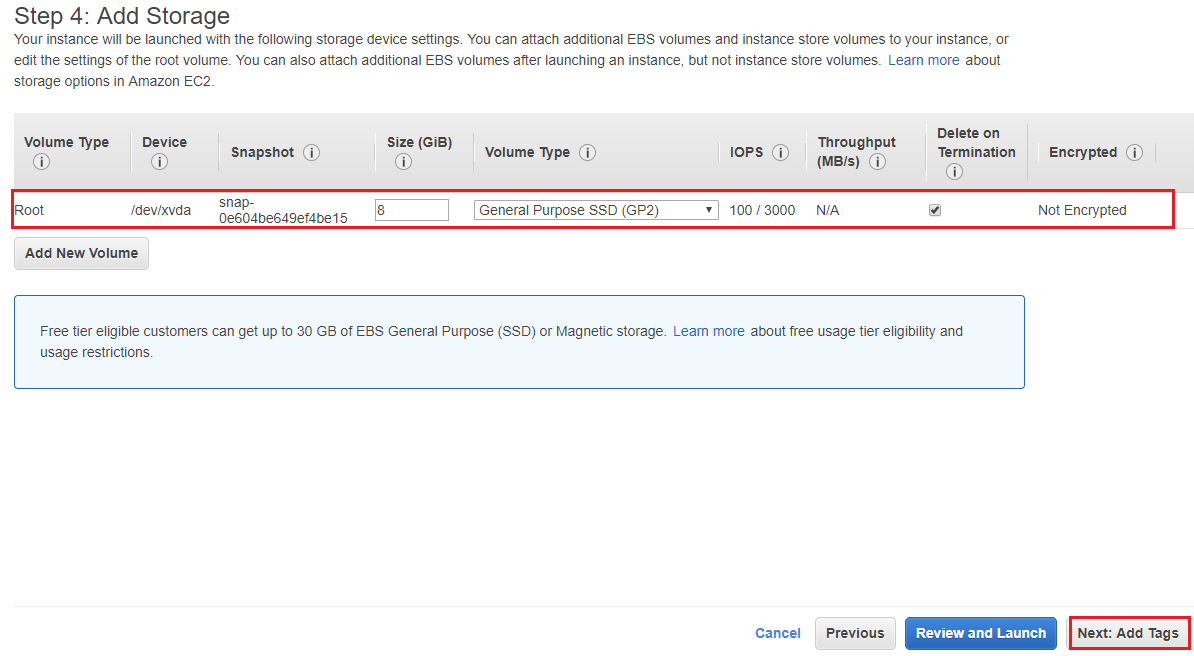
Task: Go back with the Previous button
Action: [855, 633]
